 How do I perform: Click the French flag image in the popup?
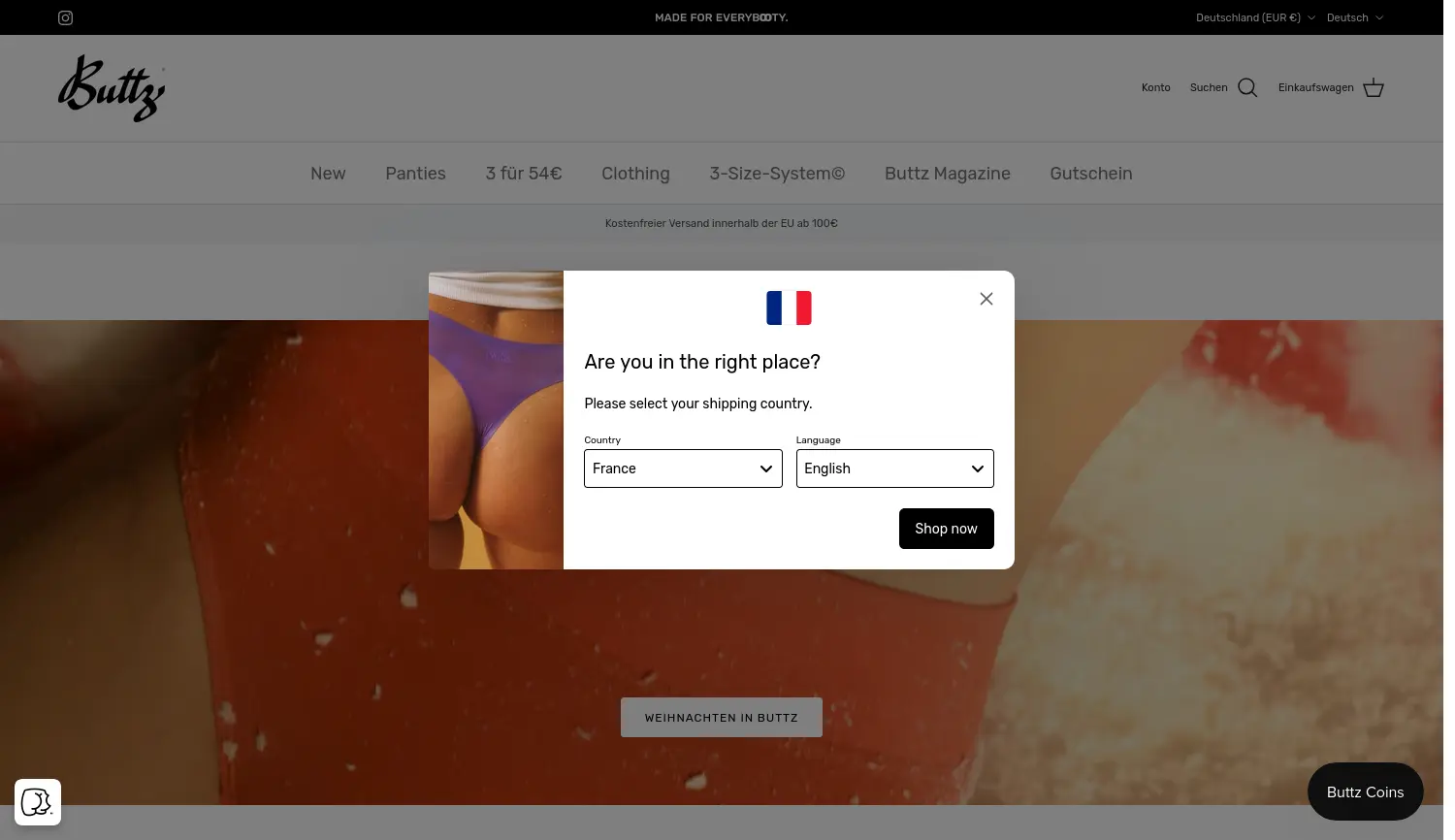[789, 307]
